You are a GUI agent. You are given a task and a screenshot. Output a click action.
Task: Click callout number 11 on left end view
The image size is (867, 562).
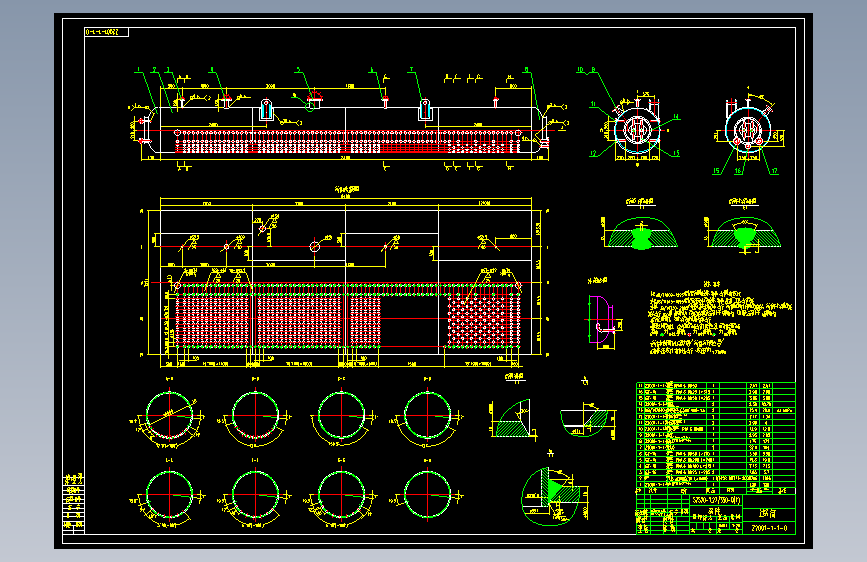pos(593,104)
